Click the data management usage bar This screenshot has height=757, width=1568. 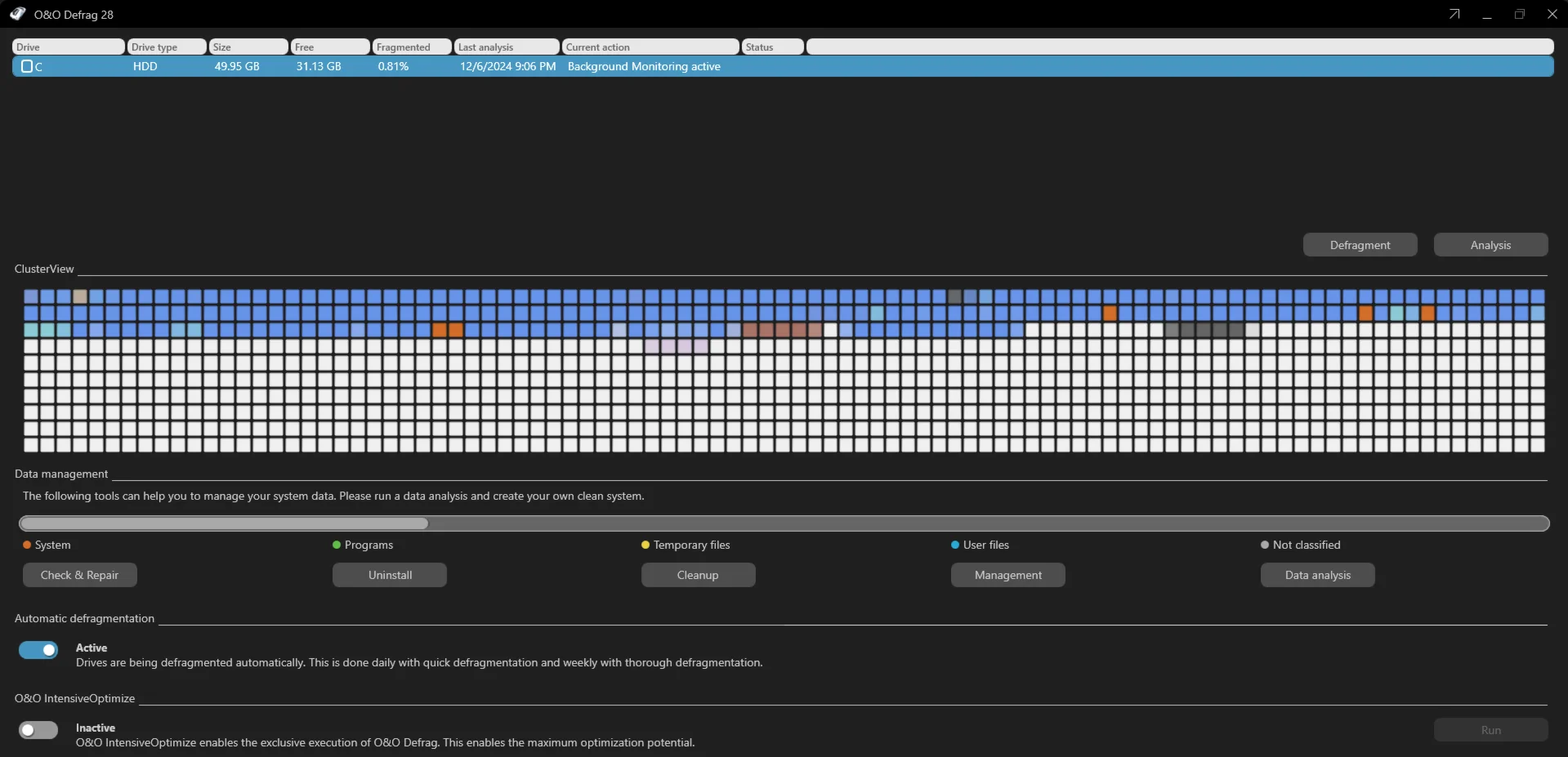[x=784, y=523]
